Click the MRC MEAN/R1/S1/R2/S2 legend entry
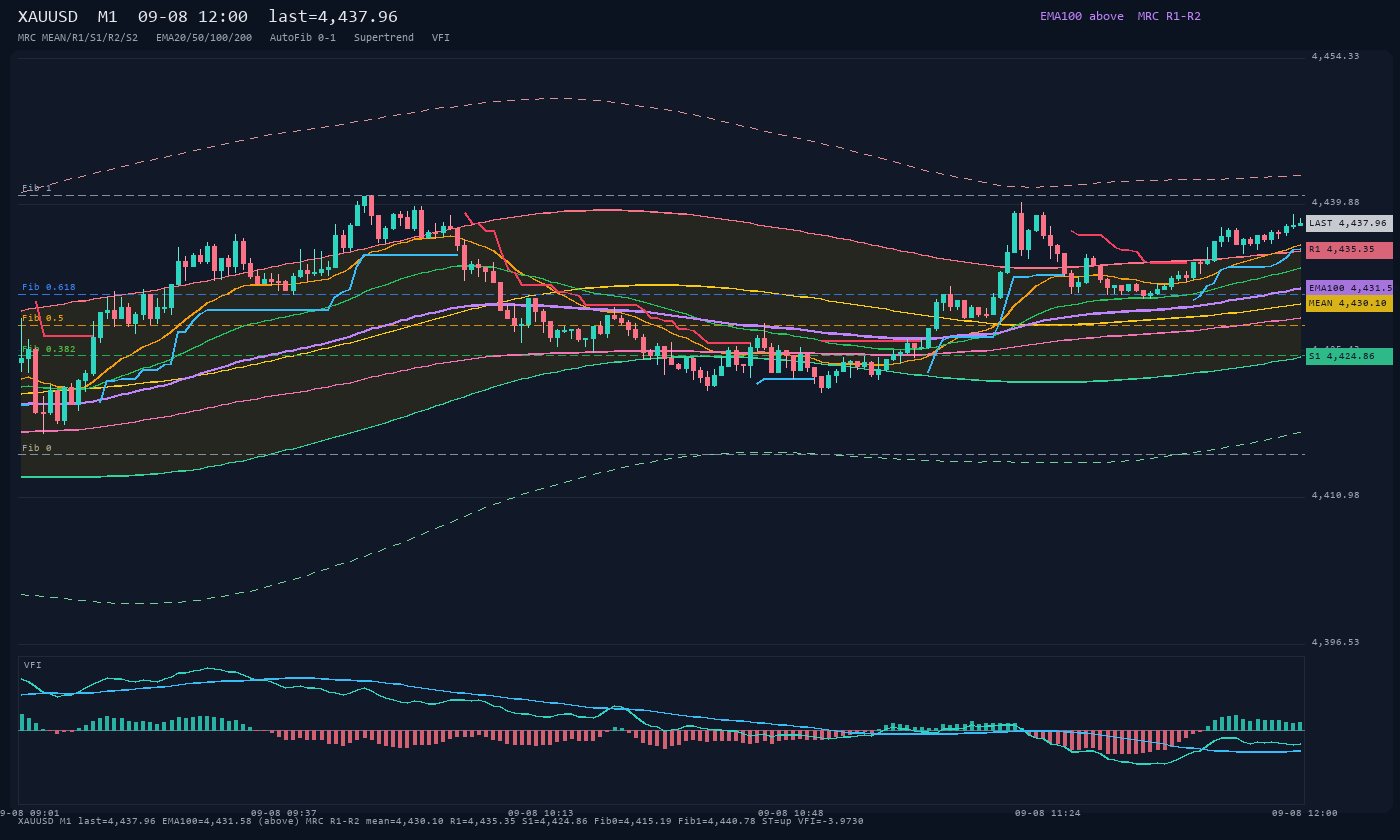Screen dimensions: 1400x840 click(x=78, y=37)
